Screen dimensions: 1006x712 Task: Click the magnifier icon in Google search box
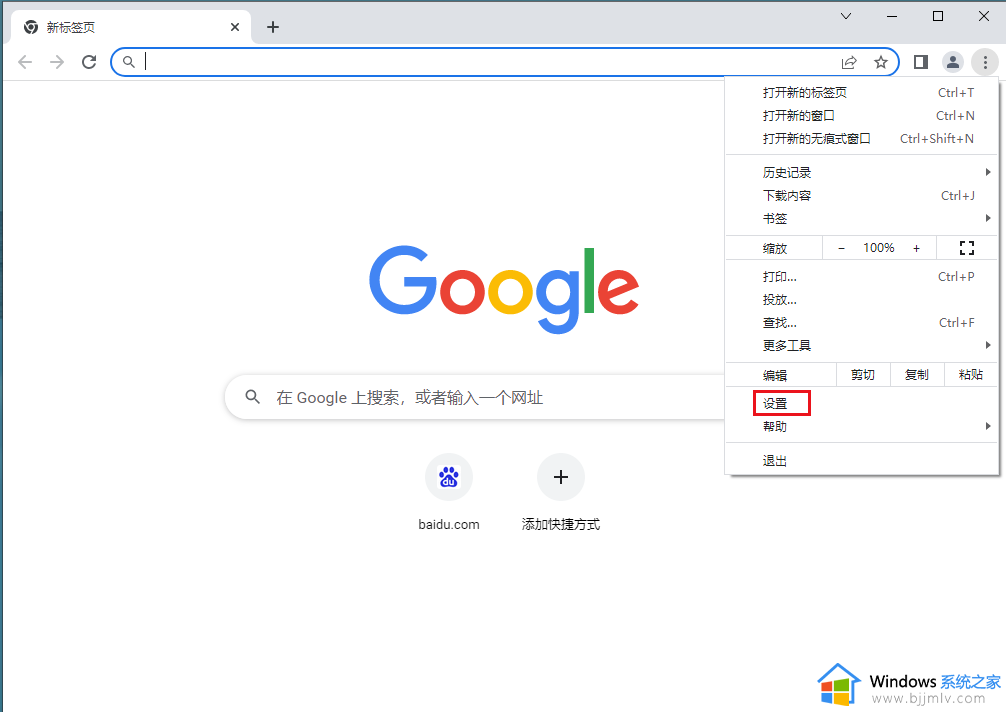pyautogui.click(x=253, y=397)
